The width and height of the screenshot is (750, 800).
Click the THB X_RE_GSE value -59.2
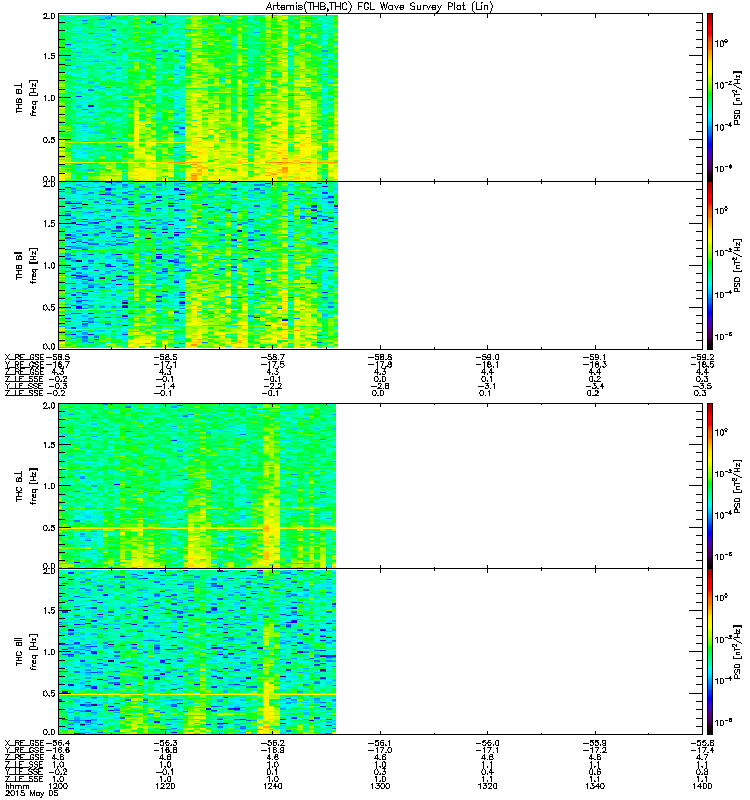702,358
